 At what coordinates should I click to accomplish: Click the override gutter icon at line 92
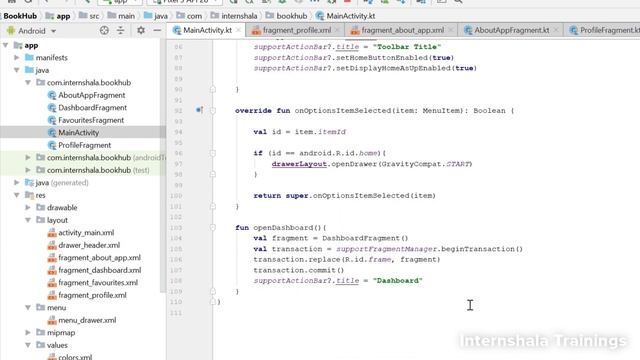pyautogui.click(x=199, y=110)
